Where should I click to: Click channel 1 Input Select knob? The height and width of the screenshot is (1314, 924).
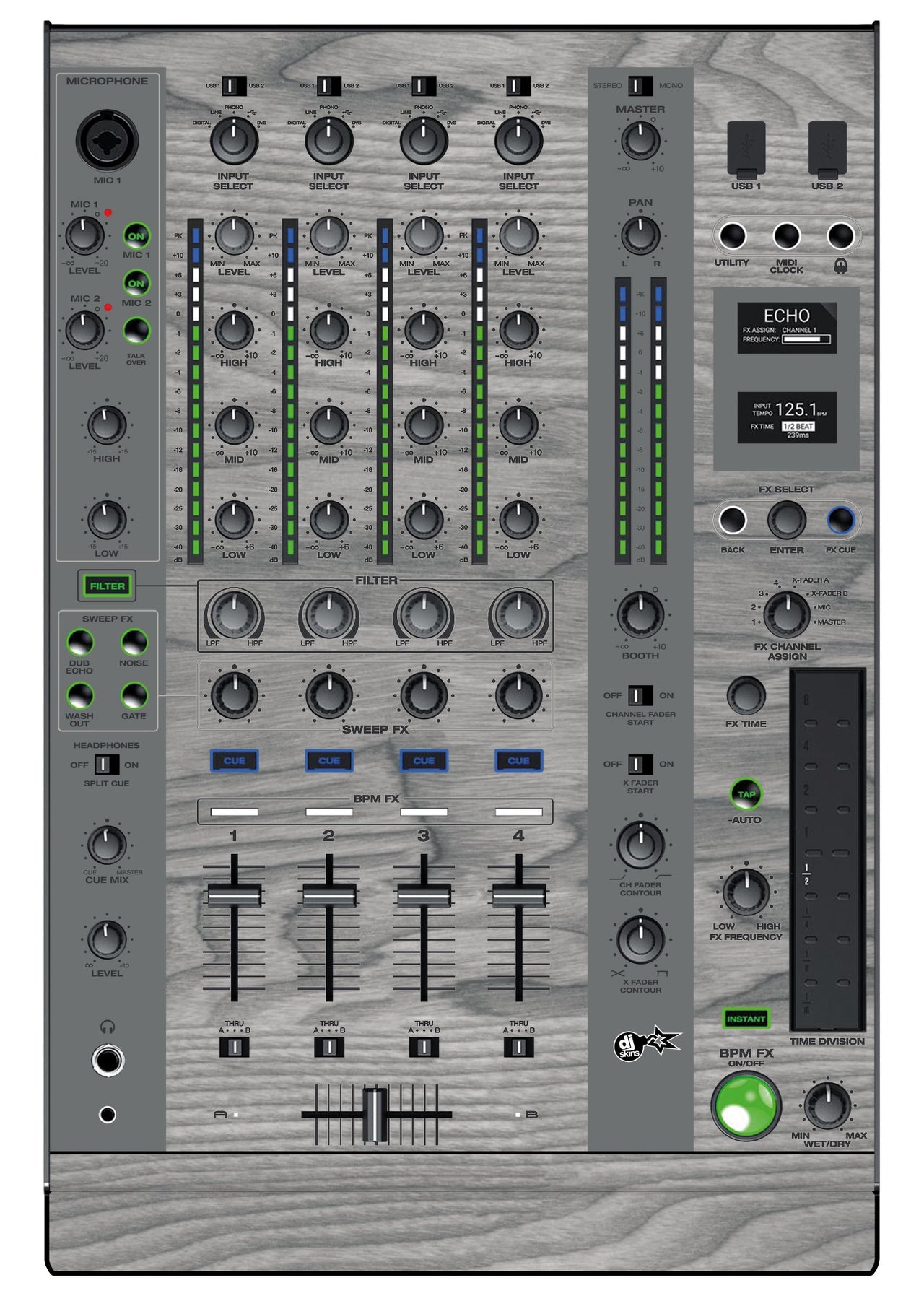point(234,141)
